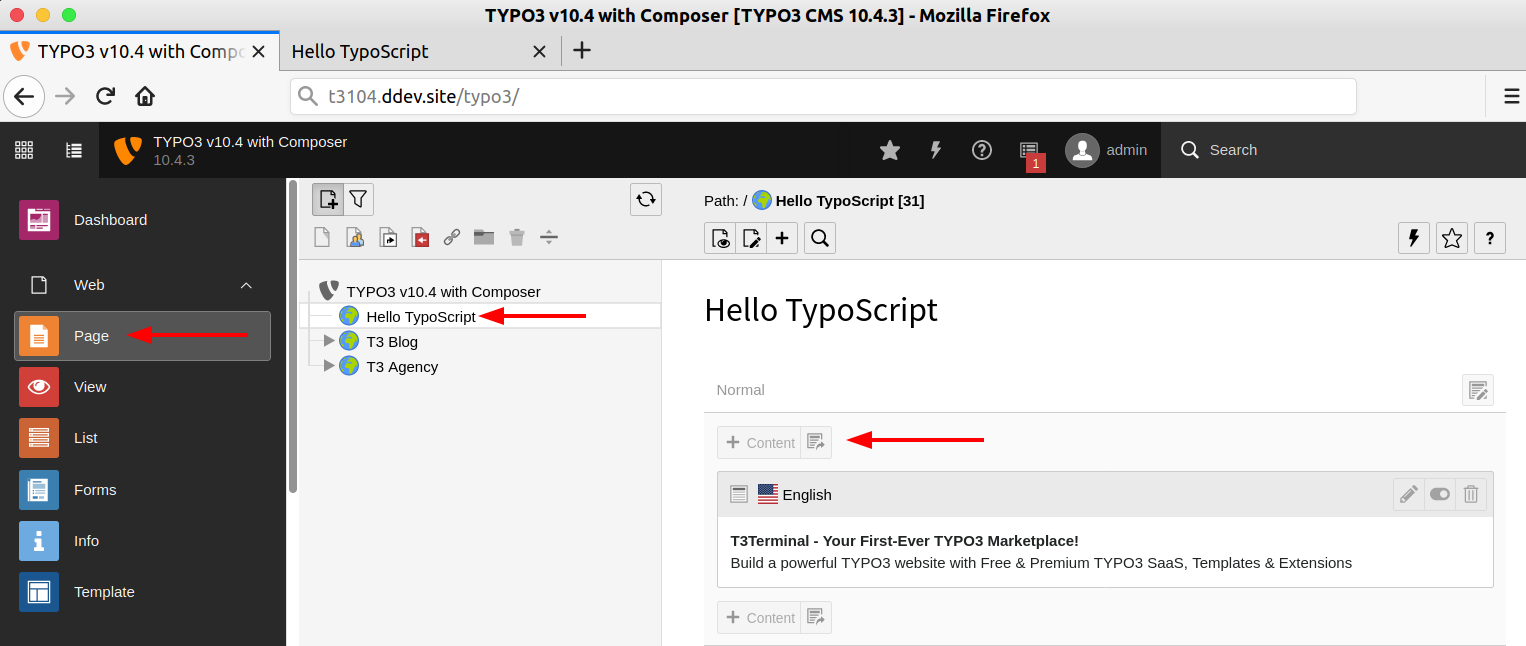Screen dimensions: 1526x646
Task: Click the lower paste content icon
Action: point(816,617)
